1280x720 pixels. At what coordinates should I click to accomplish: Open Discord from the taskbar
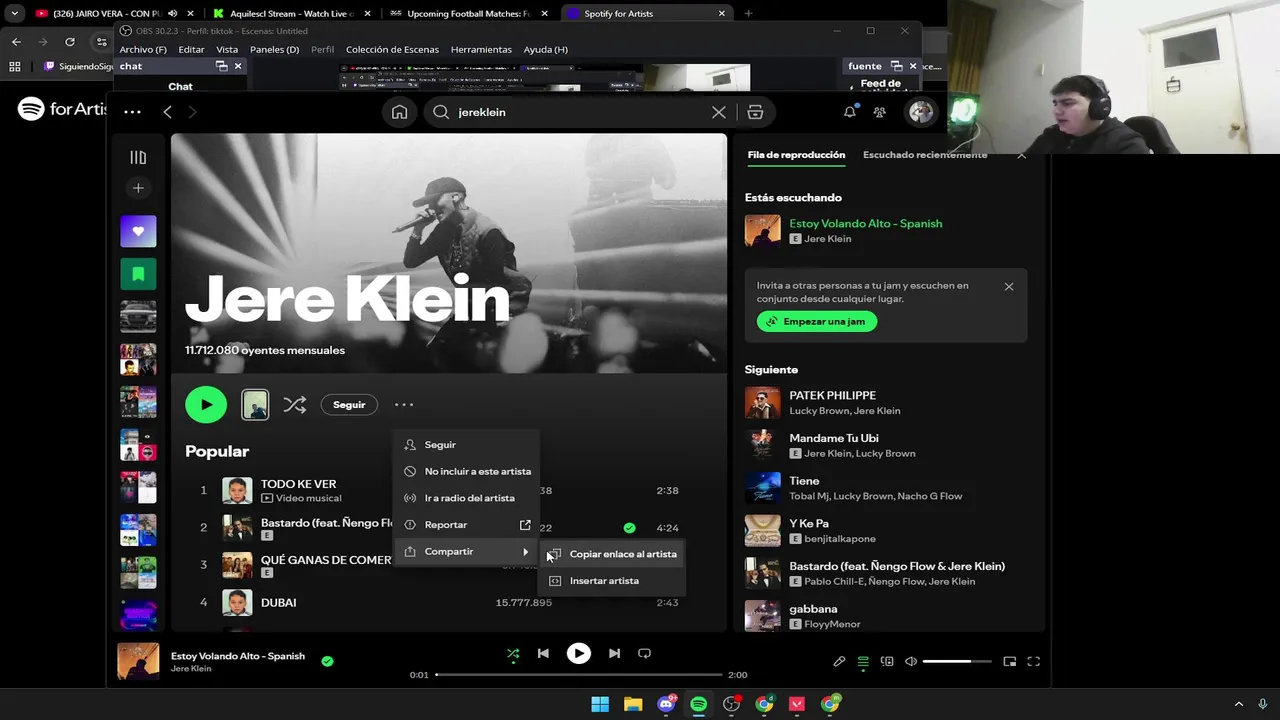[666, 704]
